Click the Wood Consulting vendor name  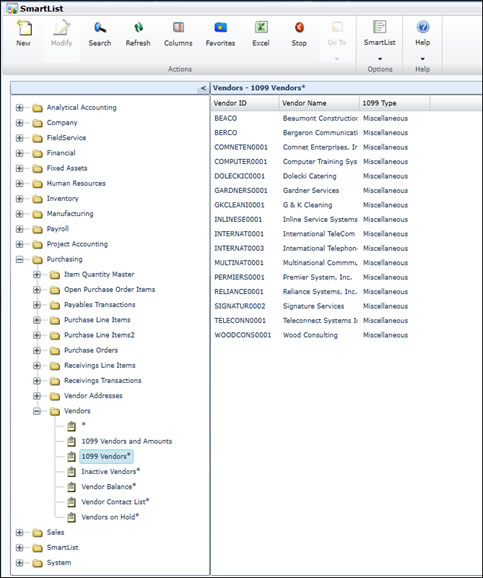[310, 335]
